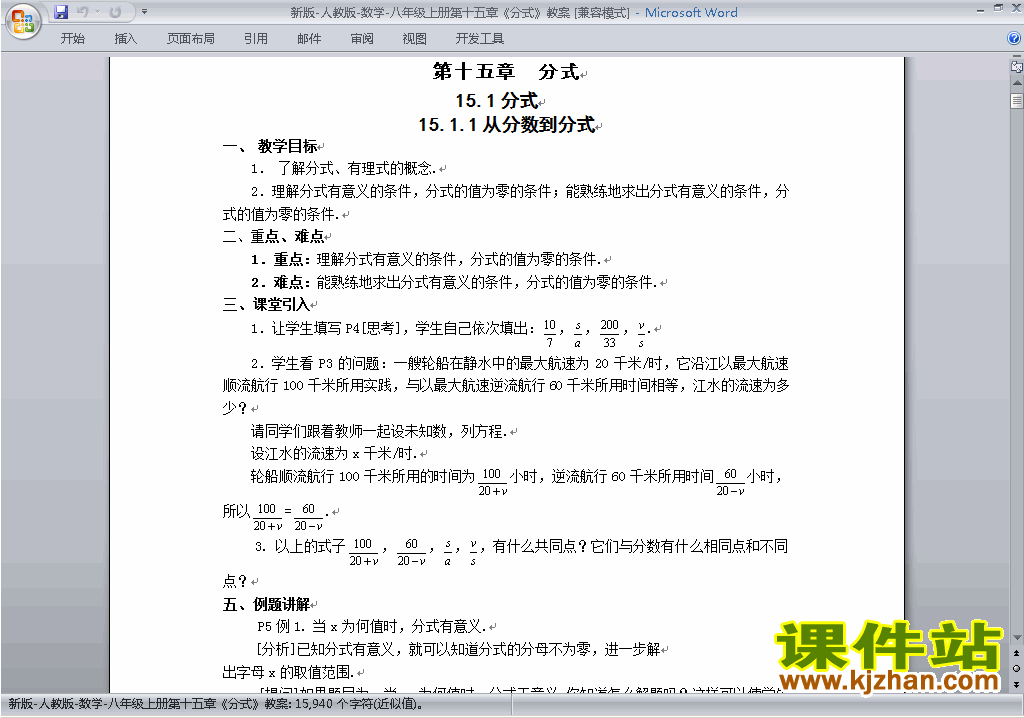Open the 开始 ribbon tab

tap(72, 39)
